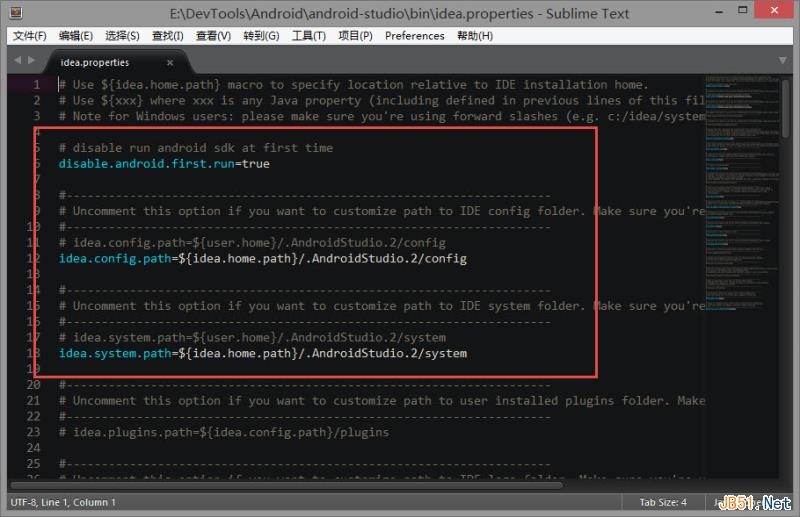Click line number 3 in gutter

pyautogui.click(x=37, y=116)
